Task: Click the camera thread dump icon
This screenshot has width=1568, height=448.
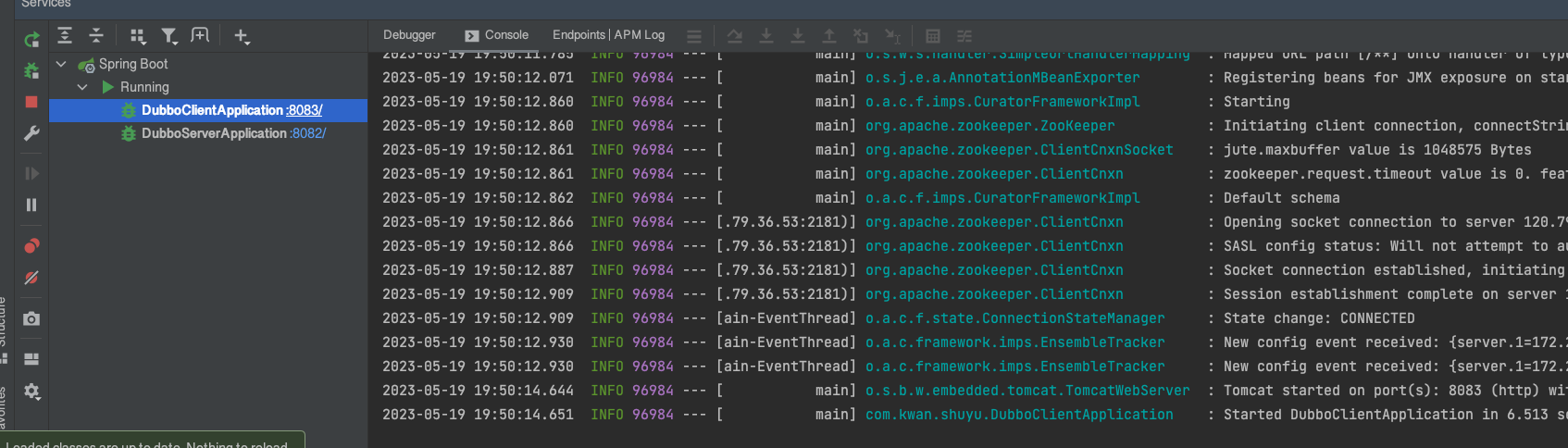Action: (31, 318)
